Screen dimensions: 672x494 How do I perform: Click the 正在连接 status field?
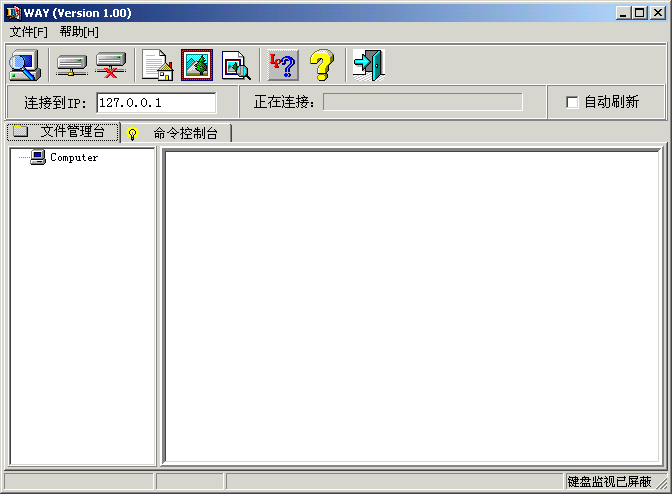[x=422, y=102]
